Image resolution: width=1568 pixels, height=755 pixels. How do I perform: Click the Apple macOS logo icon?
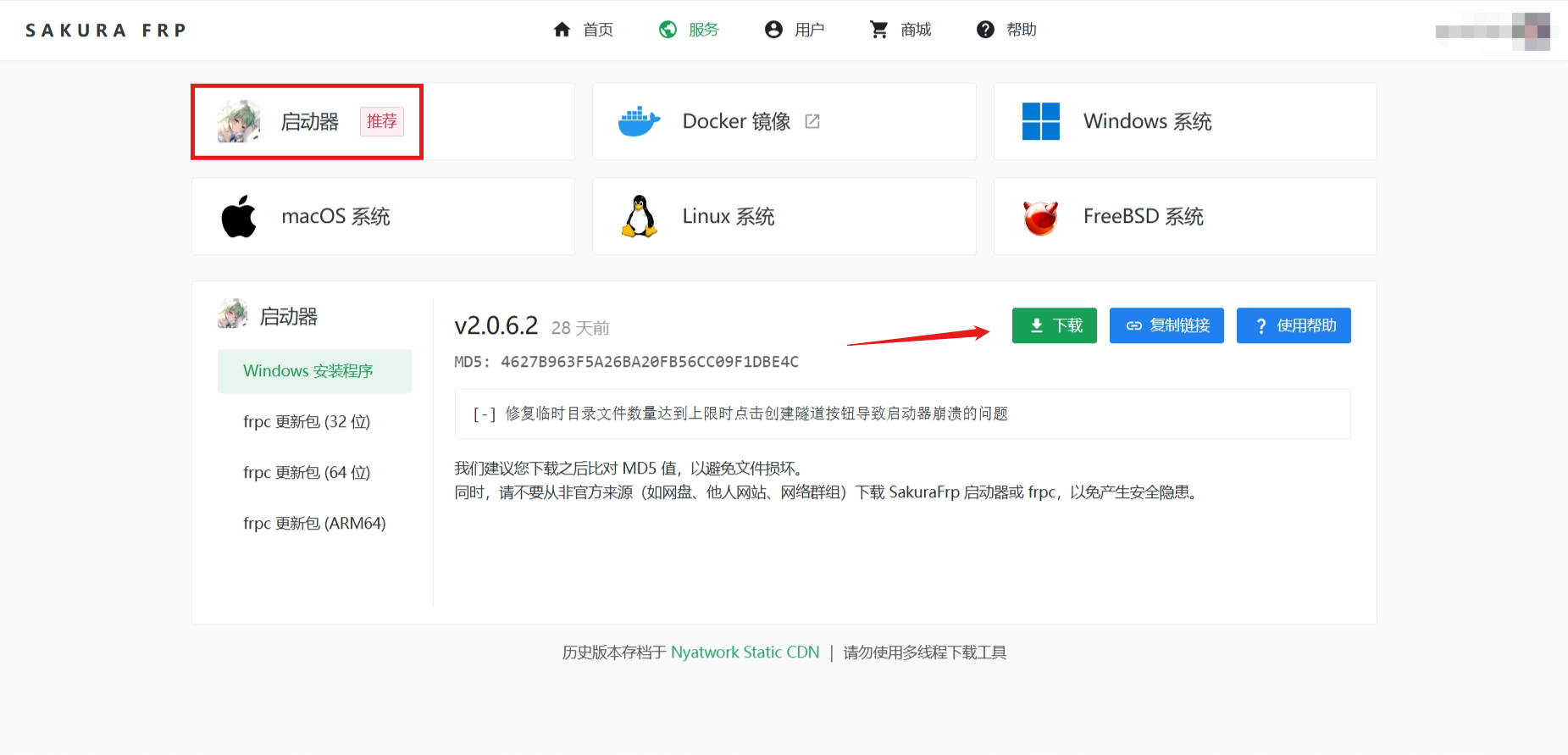[x=239, y=217]
